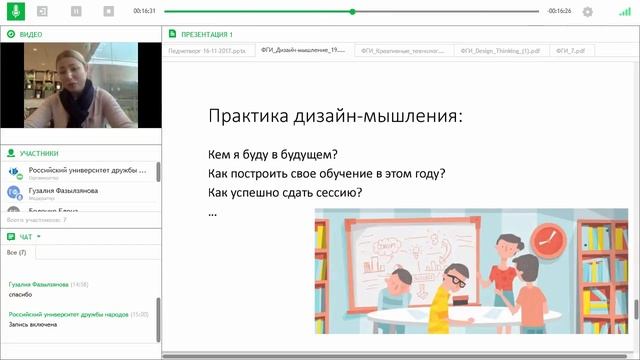Click remaining time -00:16:26
This screenshot has height=360, width=640.
pos(559,11)
